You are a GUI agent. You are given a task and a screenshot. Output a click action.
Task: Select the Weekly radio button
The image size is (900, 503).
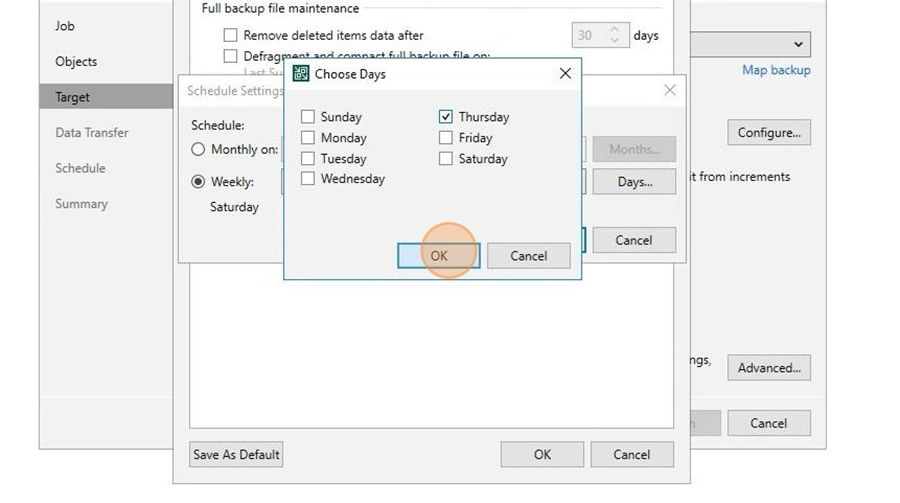pyautogui.click(x=198, y=181)
